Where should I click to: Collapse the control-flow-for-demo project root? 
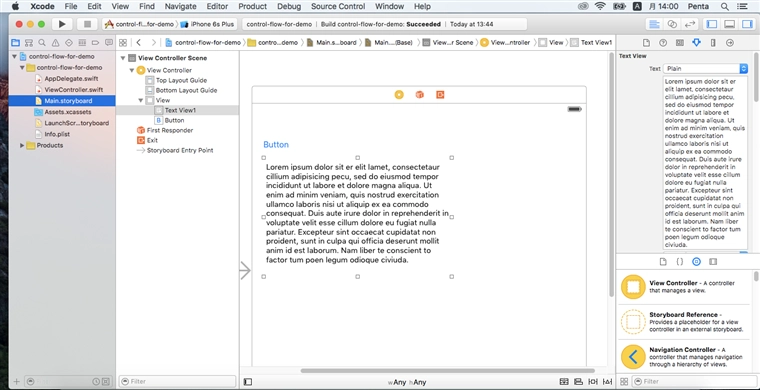pyautogui.click(x=15, y=56)
